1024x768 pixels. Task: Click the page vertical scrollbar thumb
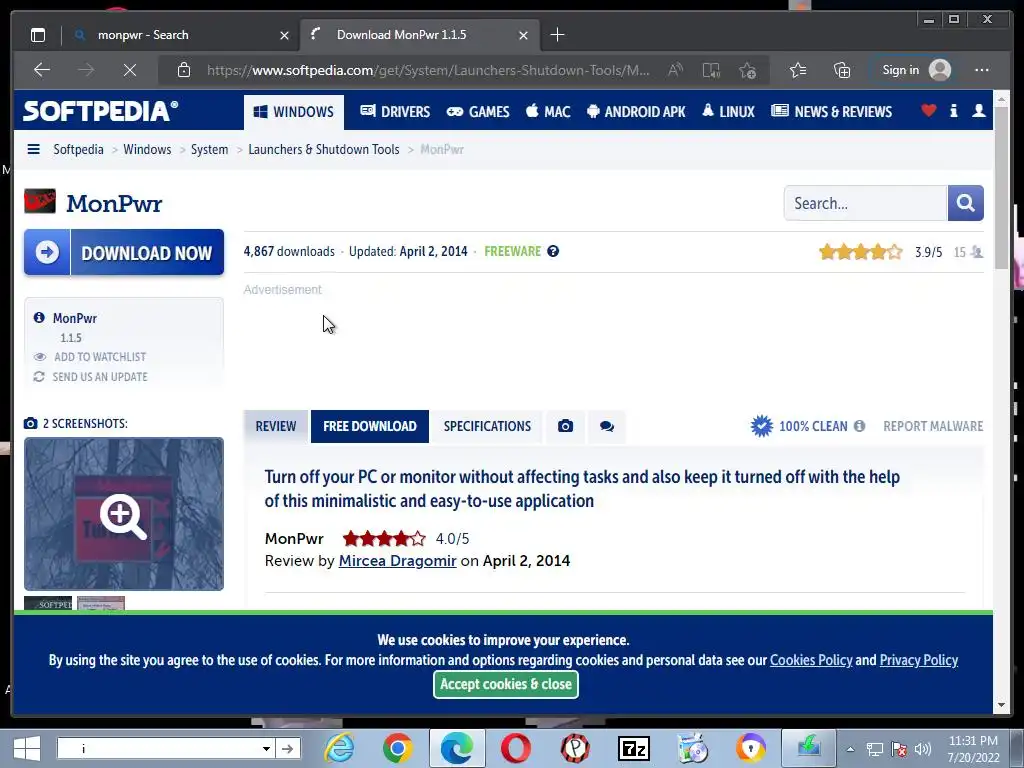(1001, 189)
